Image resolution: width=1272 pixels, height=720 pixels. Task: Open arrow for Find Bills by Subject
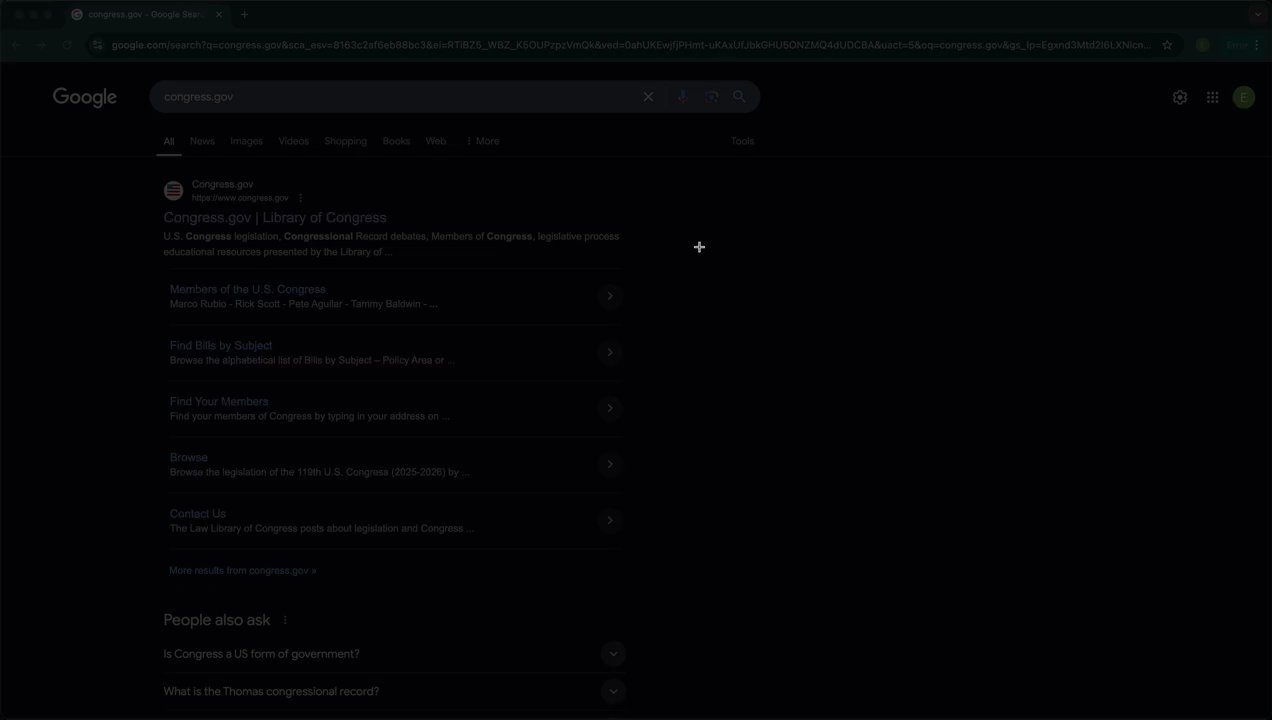[x=610, y=352]
